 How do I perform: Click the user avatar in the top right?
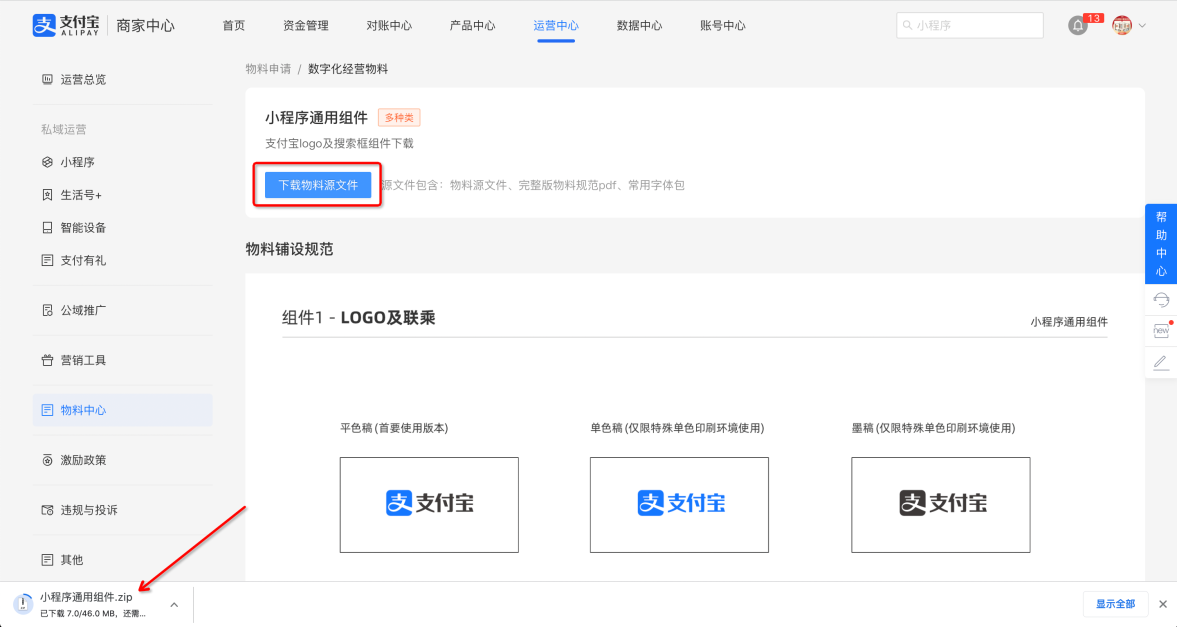(1121, 26)
